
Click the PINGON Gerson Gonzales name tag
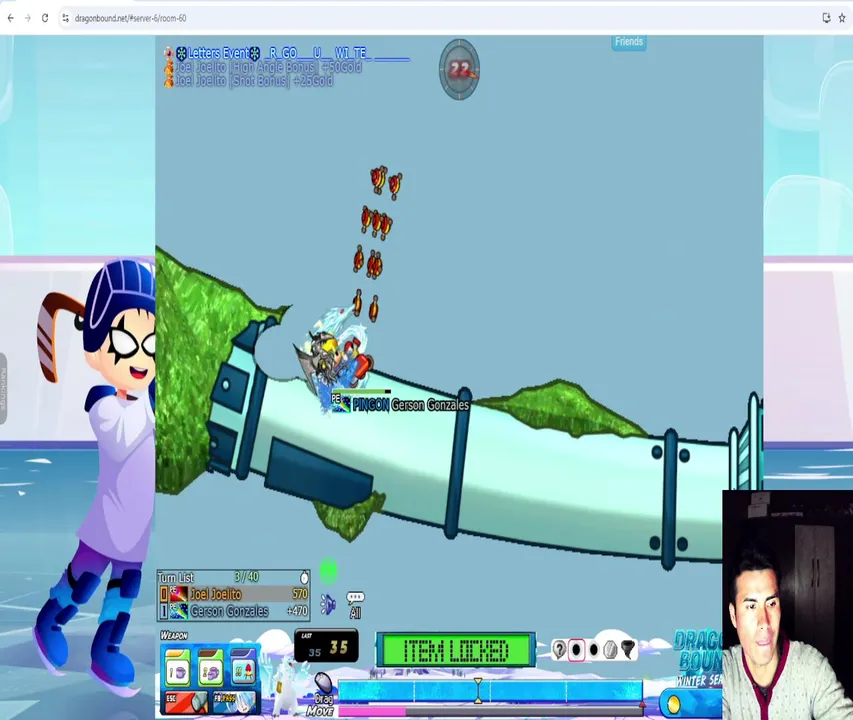(x=400, y=404)
